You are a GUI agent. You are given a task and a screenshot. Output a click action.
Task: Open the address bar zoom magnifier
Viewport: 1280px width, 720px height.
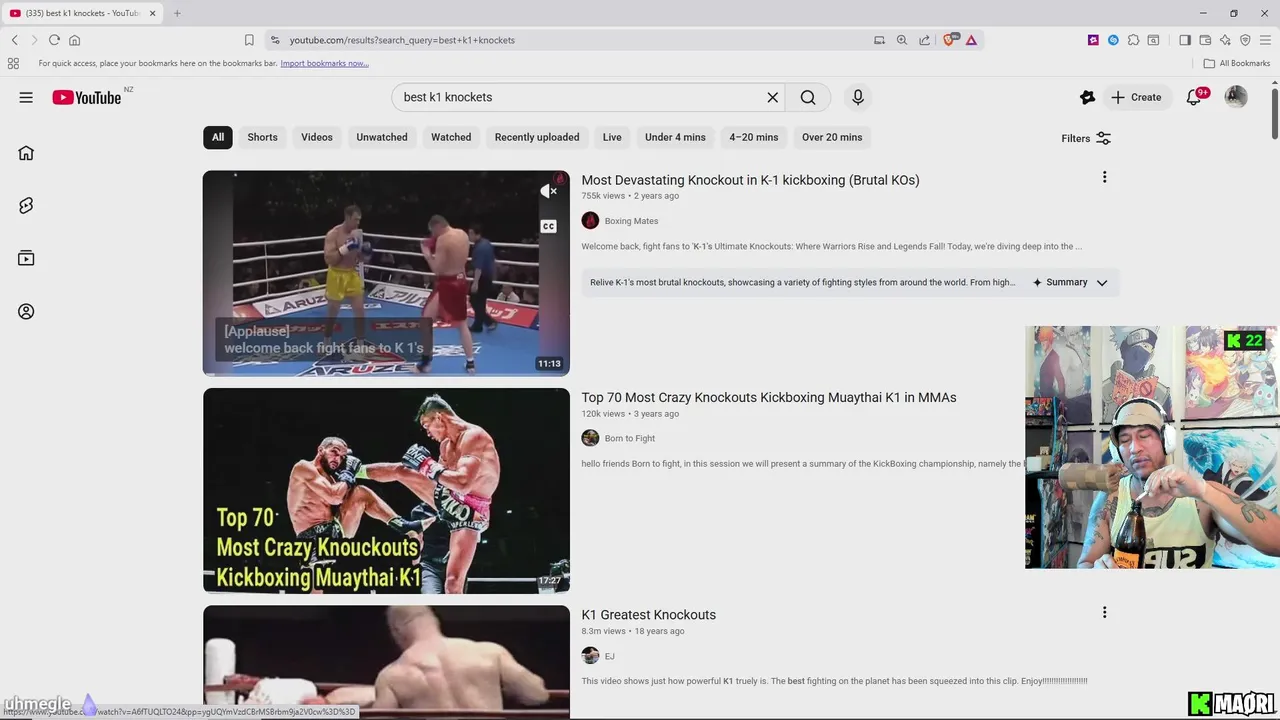(901, 40)
